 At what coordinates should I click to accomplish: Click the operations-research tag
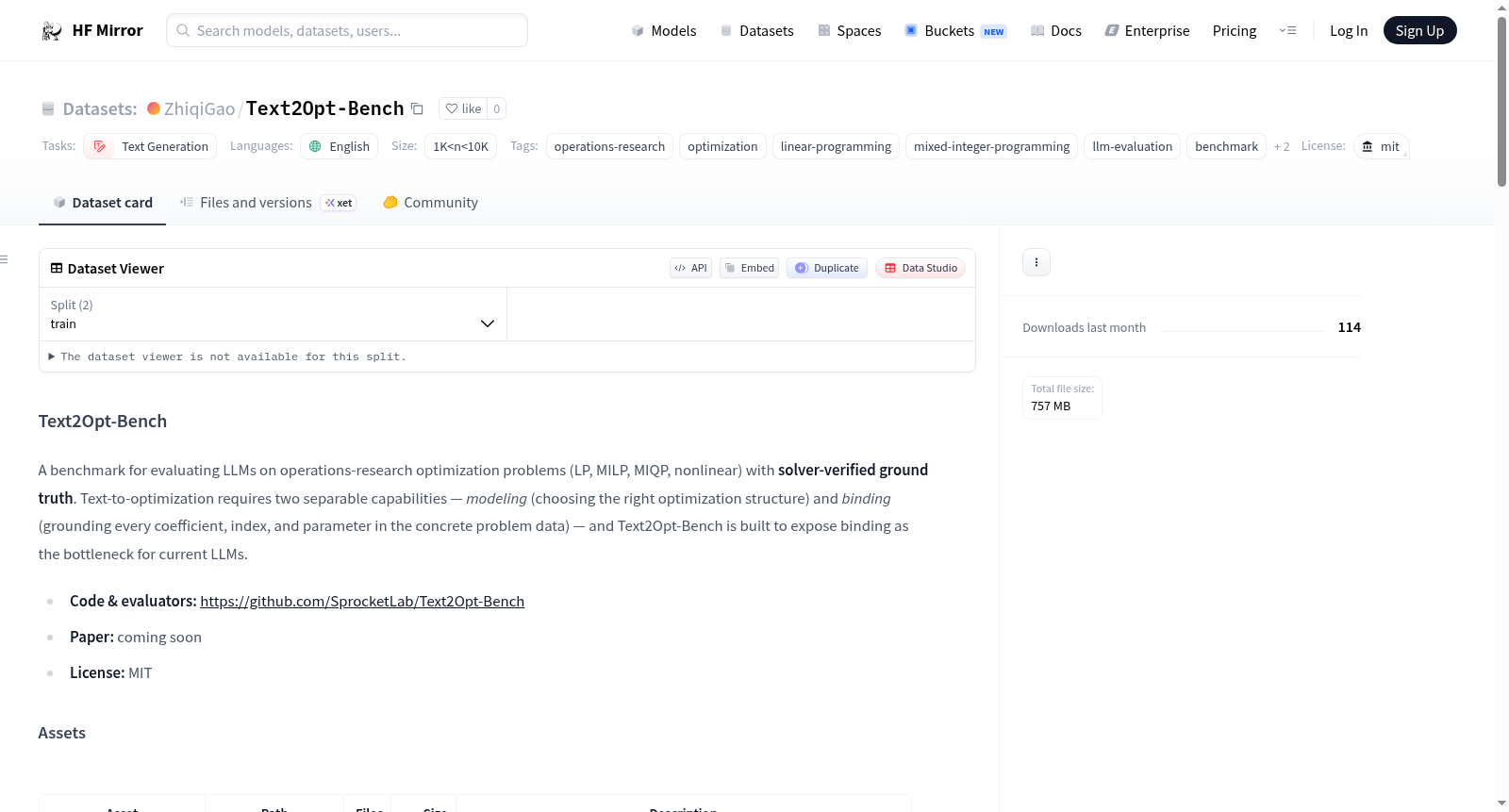coord(609,146)
